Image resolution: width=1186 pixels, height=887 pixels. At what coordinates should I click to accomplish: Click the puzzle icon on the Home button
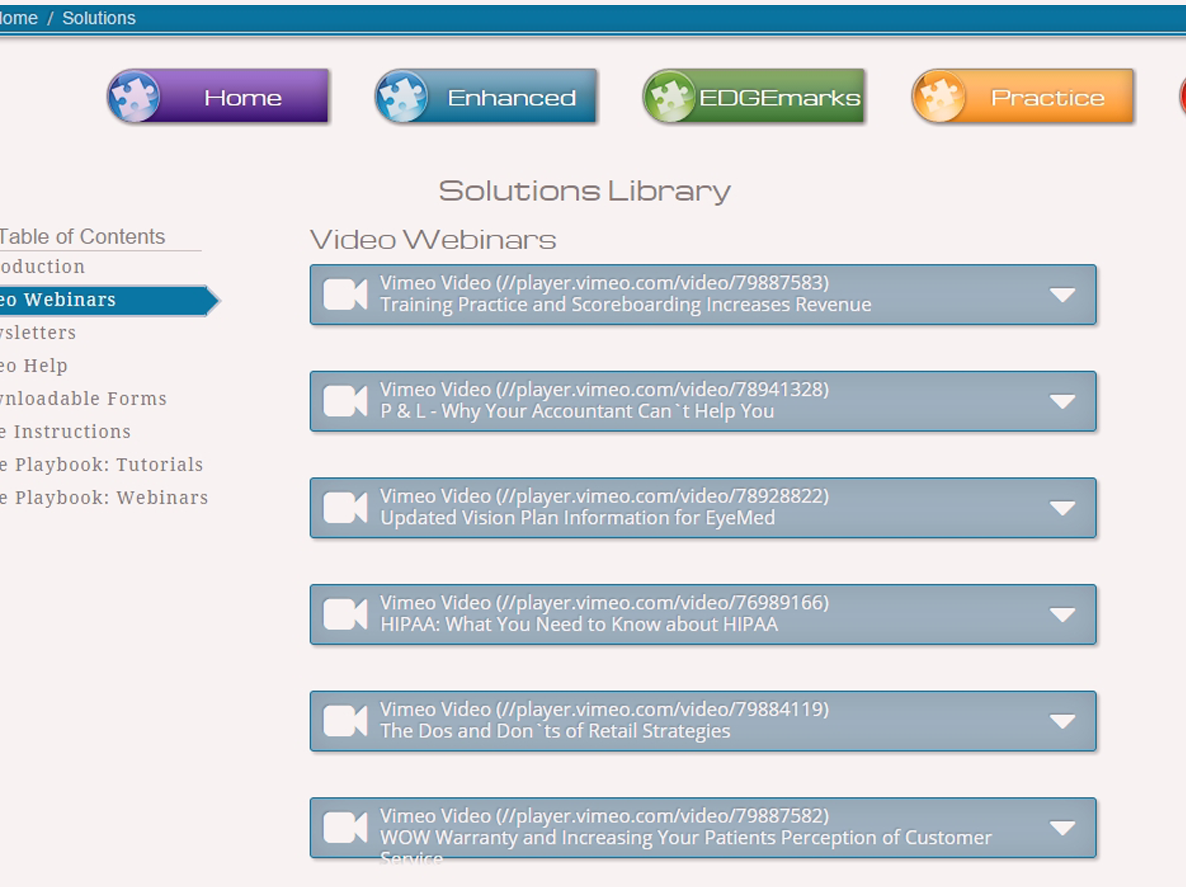(135, 97)
